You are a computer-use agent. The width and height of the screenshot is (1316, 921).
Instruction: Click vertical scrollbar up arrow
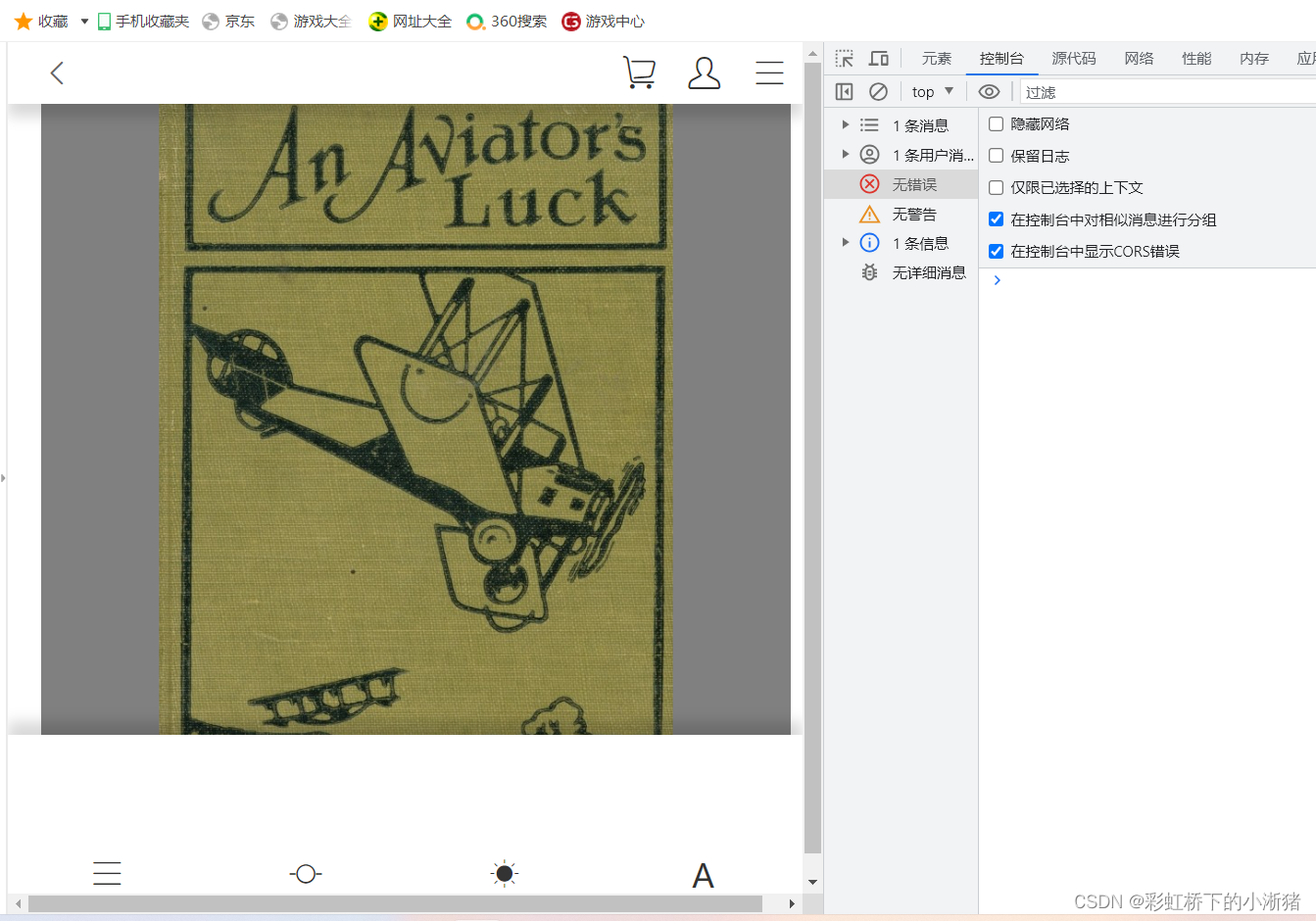pyautogui.click(x=812, y=53)
